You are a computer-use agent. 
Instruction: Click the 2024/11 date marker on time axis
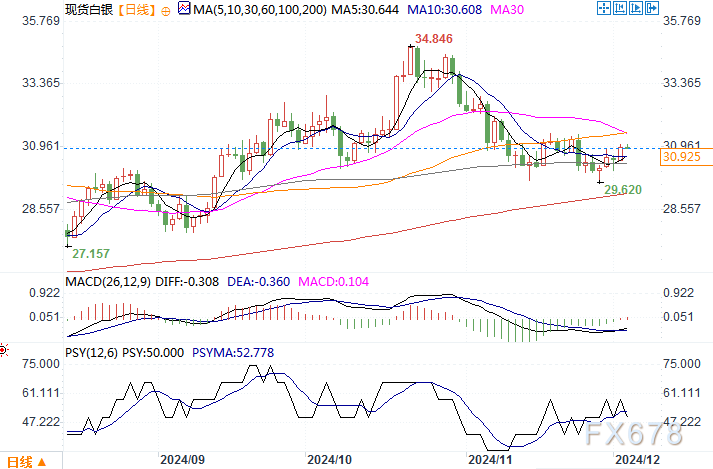(490, 460)
